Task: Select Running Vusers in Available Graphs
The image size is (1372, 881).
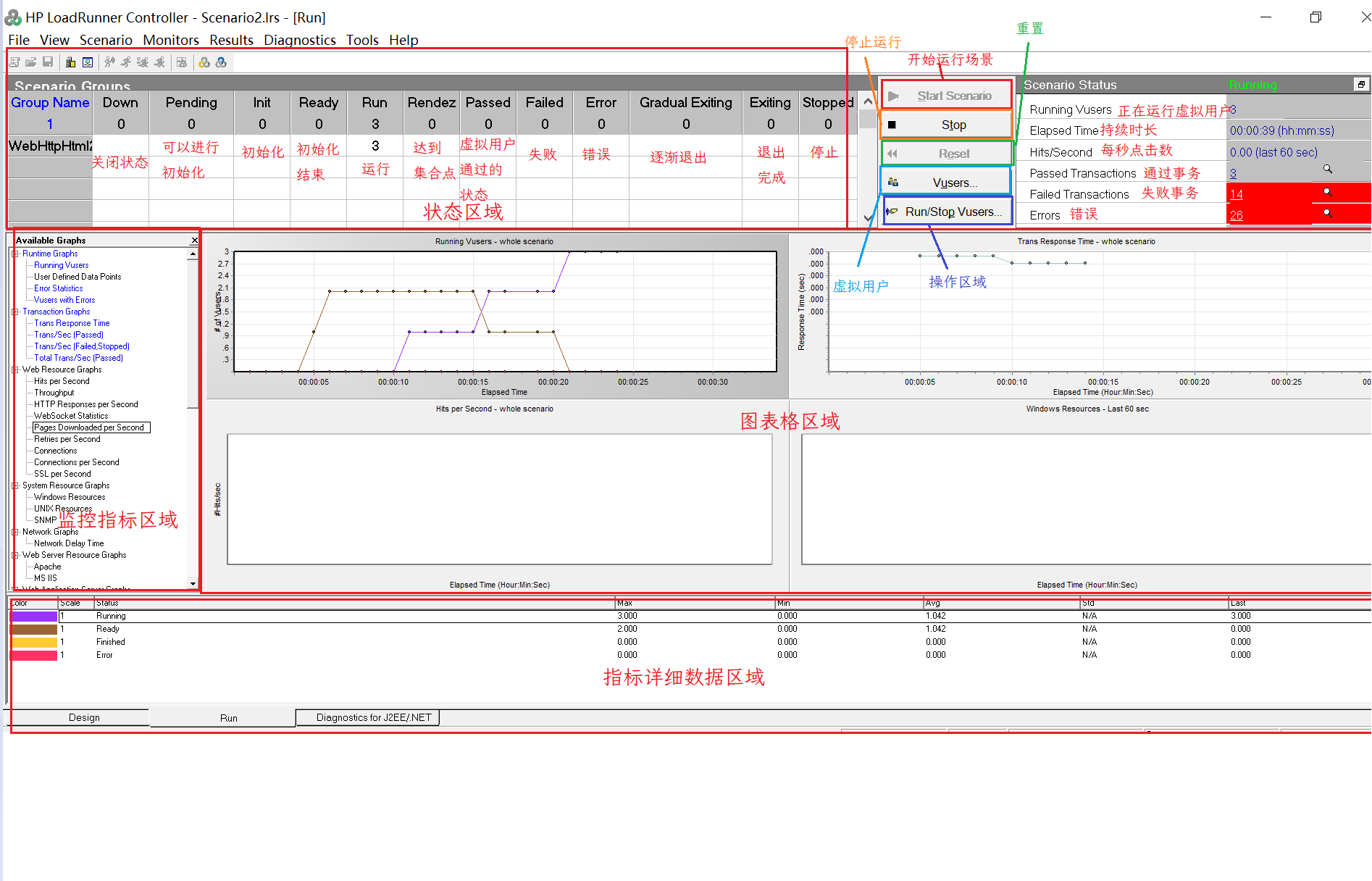Action: pos(62,265)
